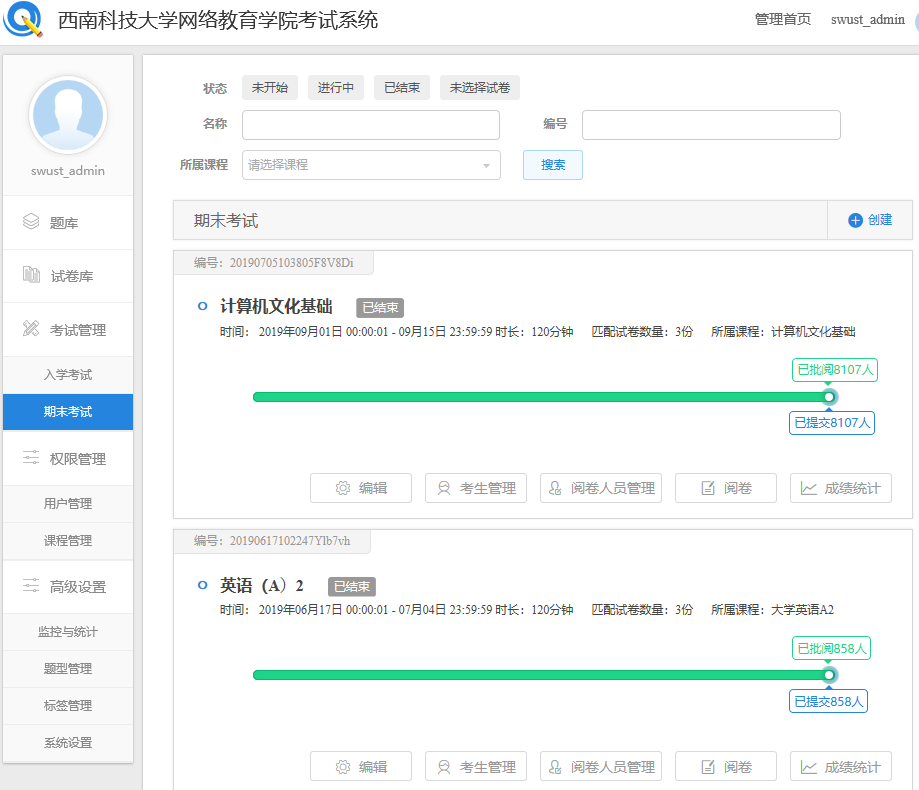Click the 考试管理 pencil icon in sidebar

click(31, 329)
